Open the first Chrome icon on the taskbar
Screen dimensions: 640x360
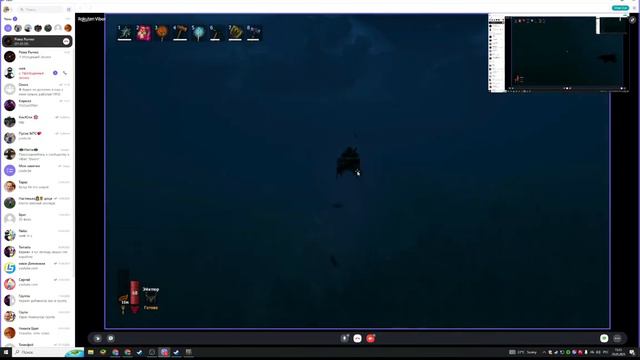116,352
